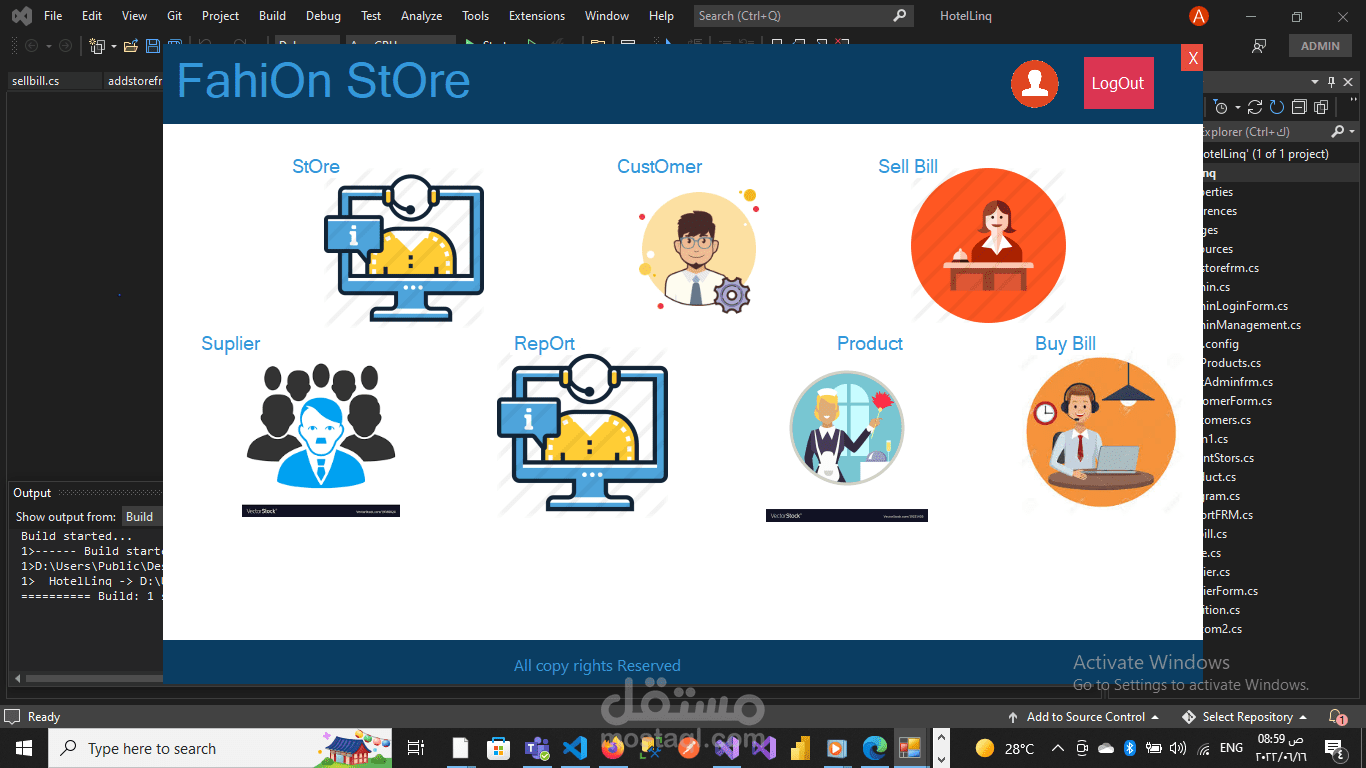Click the Solution Explorer auto-hide pin icon
Viewport: 1366px width, 768px height.
click(1332, 82)
